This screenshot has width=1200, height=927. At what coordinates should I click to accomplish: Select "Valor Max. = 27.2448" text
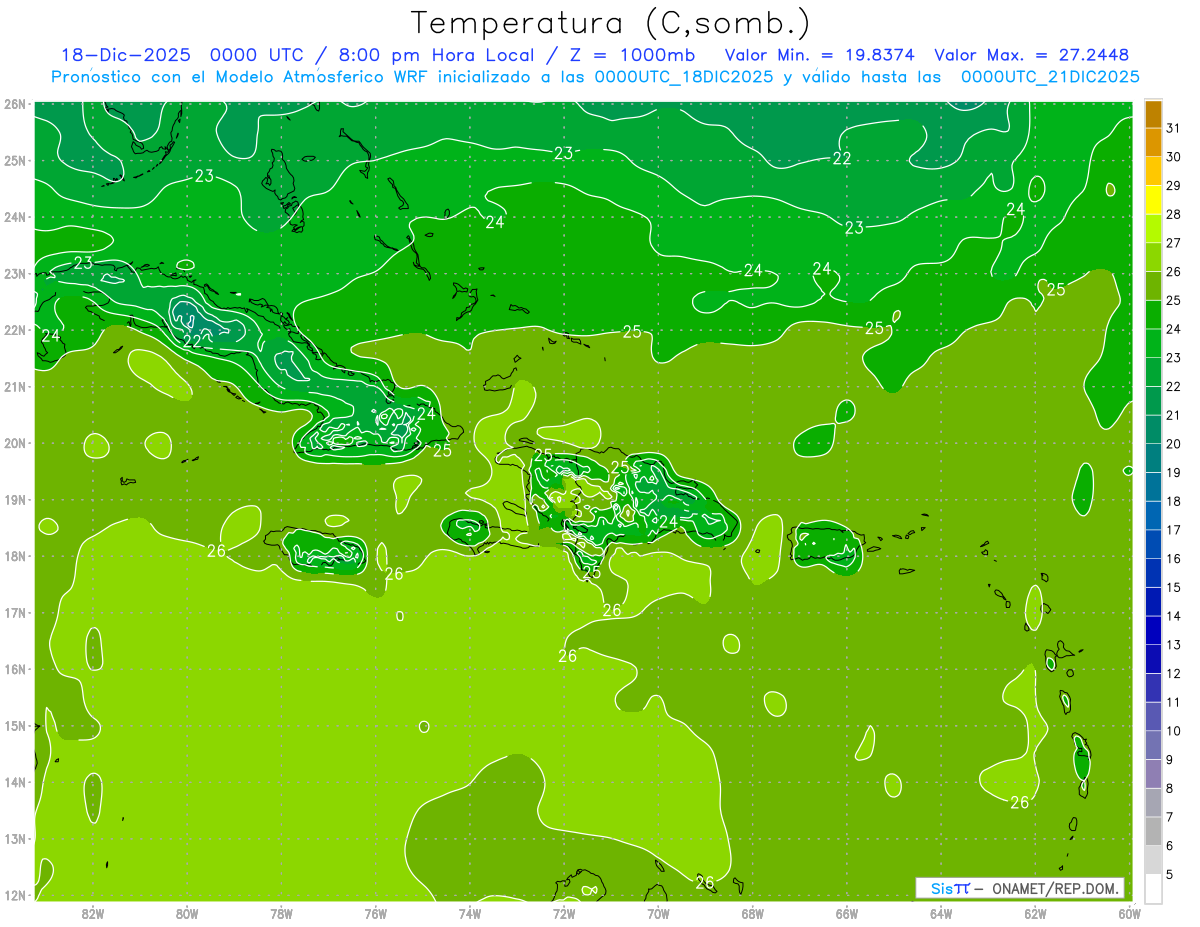point(1032,55)
